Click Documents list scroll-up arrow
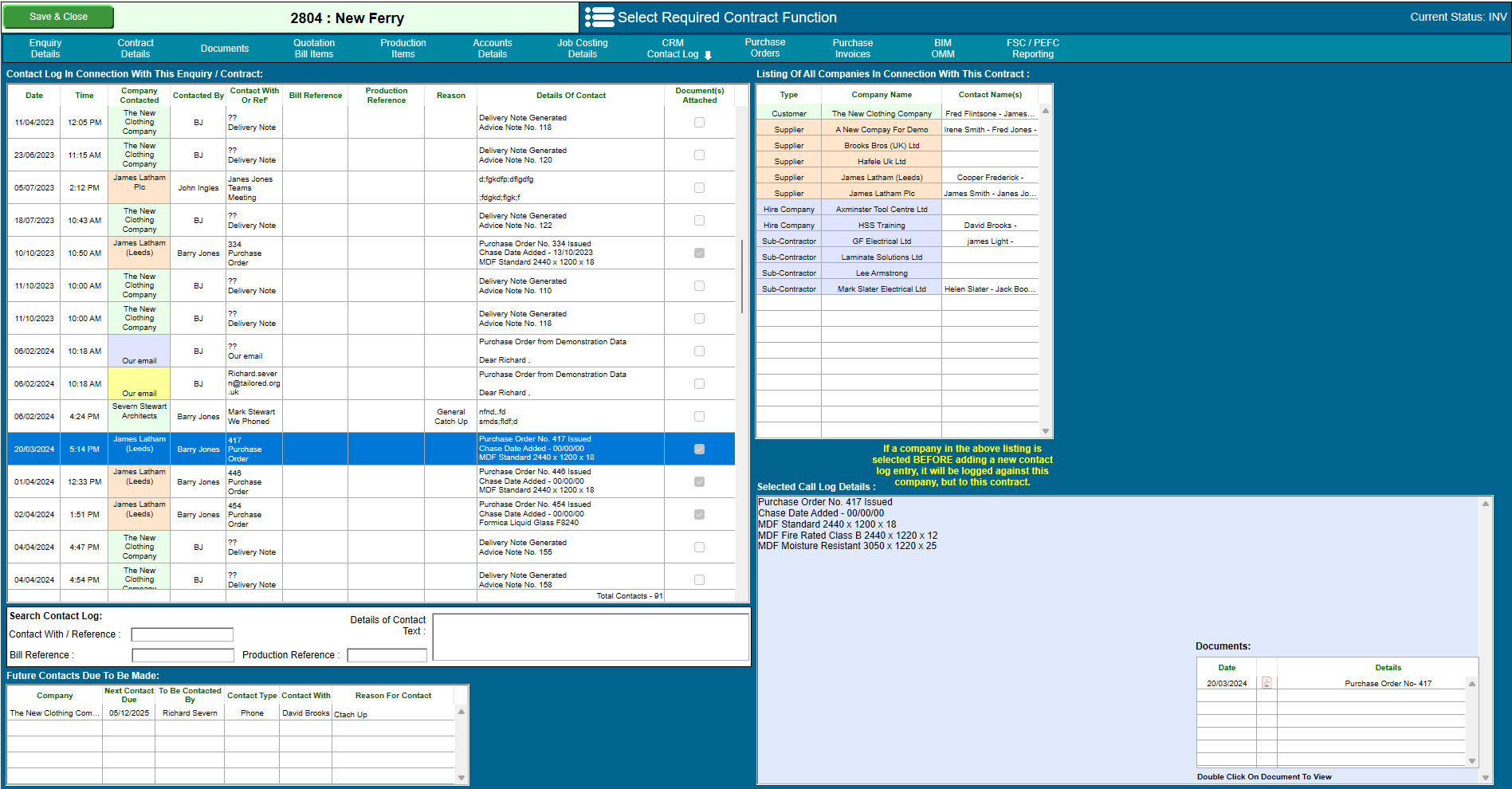 [1472, 684]
